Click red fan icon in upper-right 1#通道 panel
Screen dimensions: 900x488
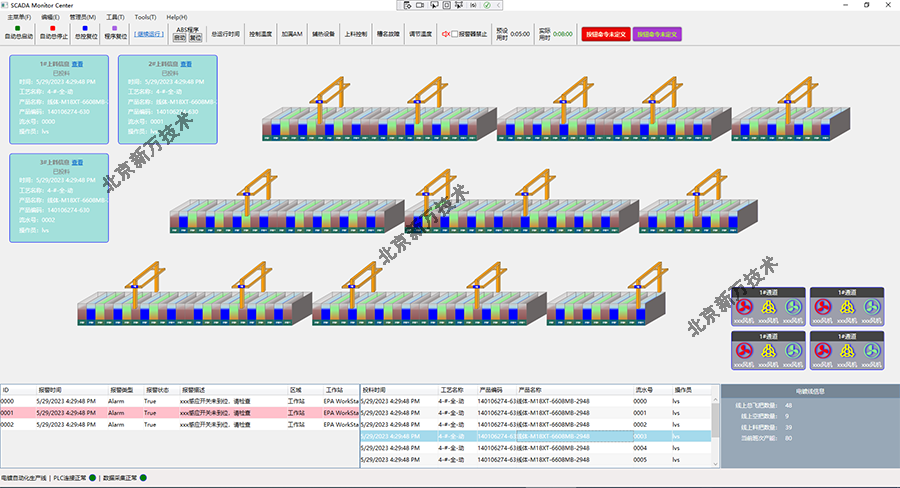pos(823,307)
